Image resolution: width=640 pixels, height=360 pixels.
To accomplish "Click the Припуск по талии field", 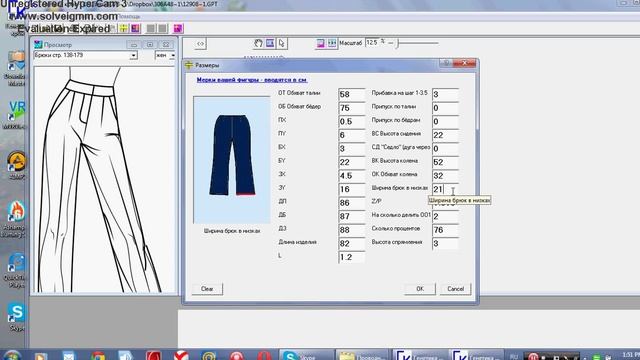I will tap(445, 108).
